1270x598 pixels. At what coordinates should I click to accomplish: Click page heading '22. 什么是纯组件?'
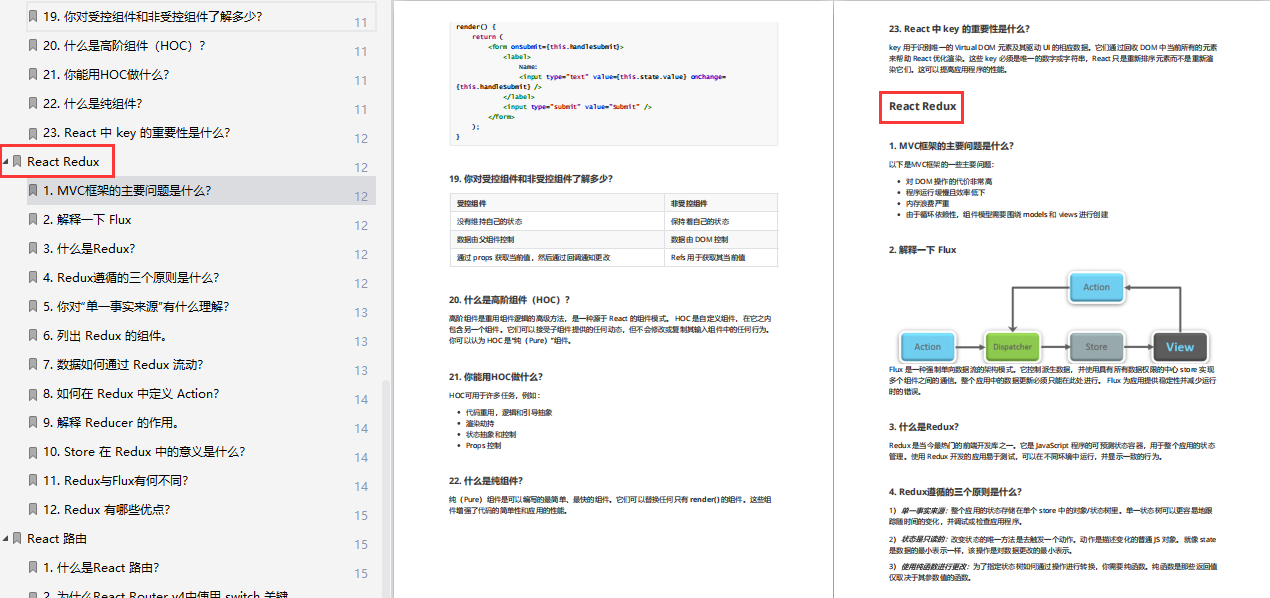pyautogui.click(x=486, y=480)
